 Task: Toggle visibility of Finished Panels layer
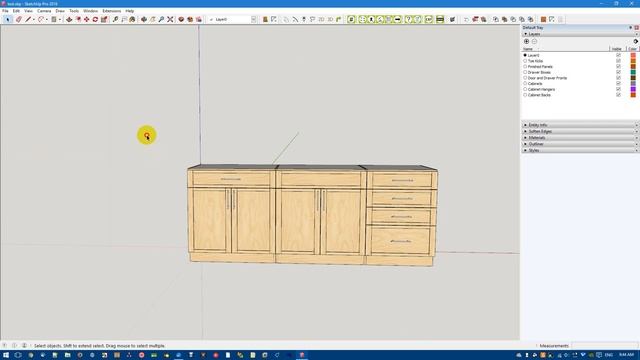point(618,67)
